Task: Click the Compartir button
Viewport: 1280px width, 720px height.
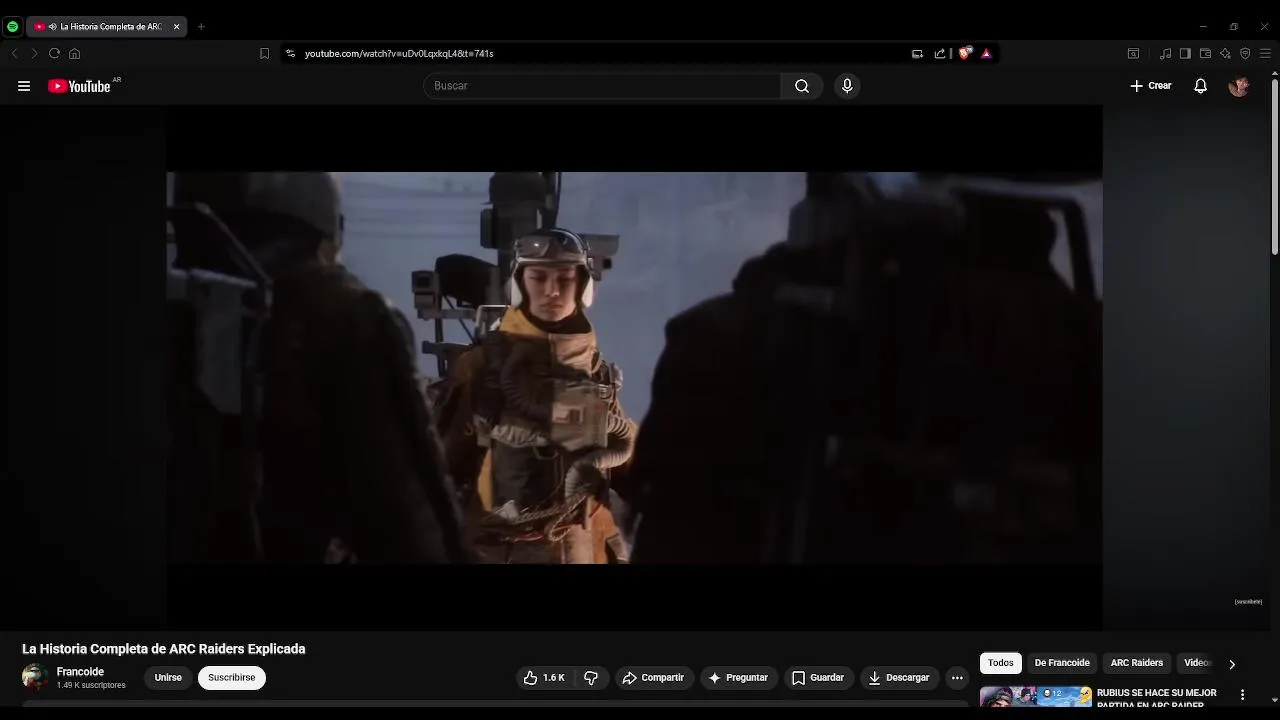Action: [653, 678]
